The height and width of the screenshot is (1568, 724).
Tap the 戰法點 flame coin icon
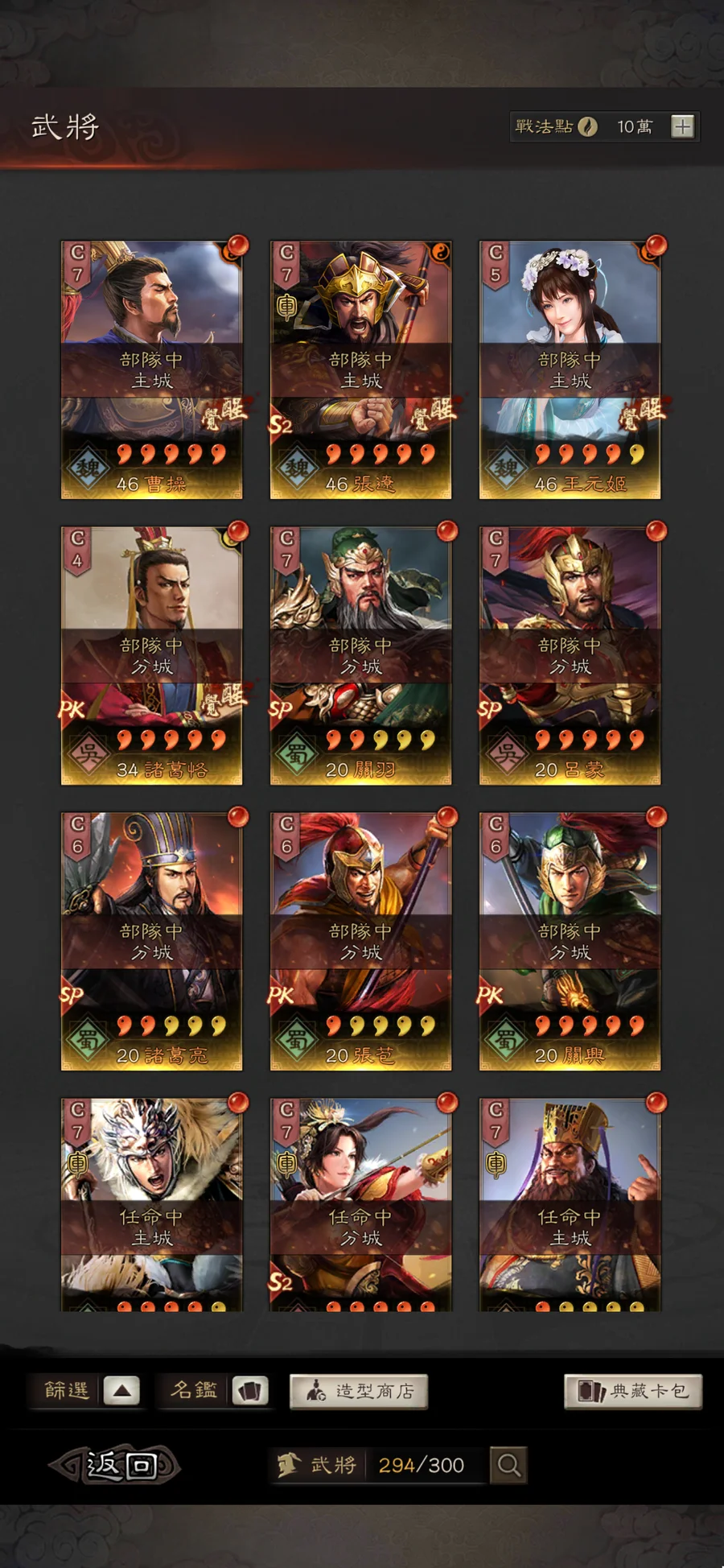pyautogui.click(x=588, y=126)
